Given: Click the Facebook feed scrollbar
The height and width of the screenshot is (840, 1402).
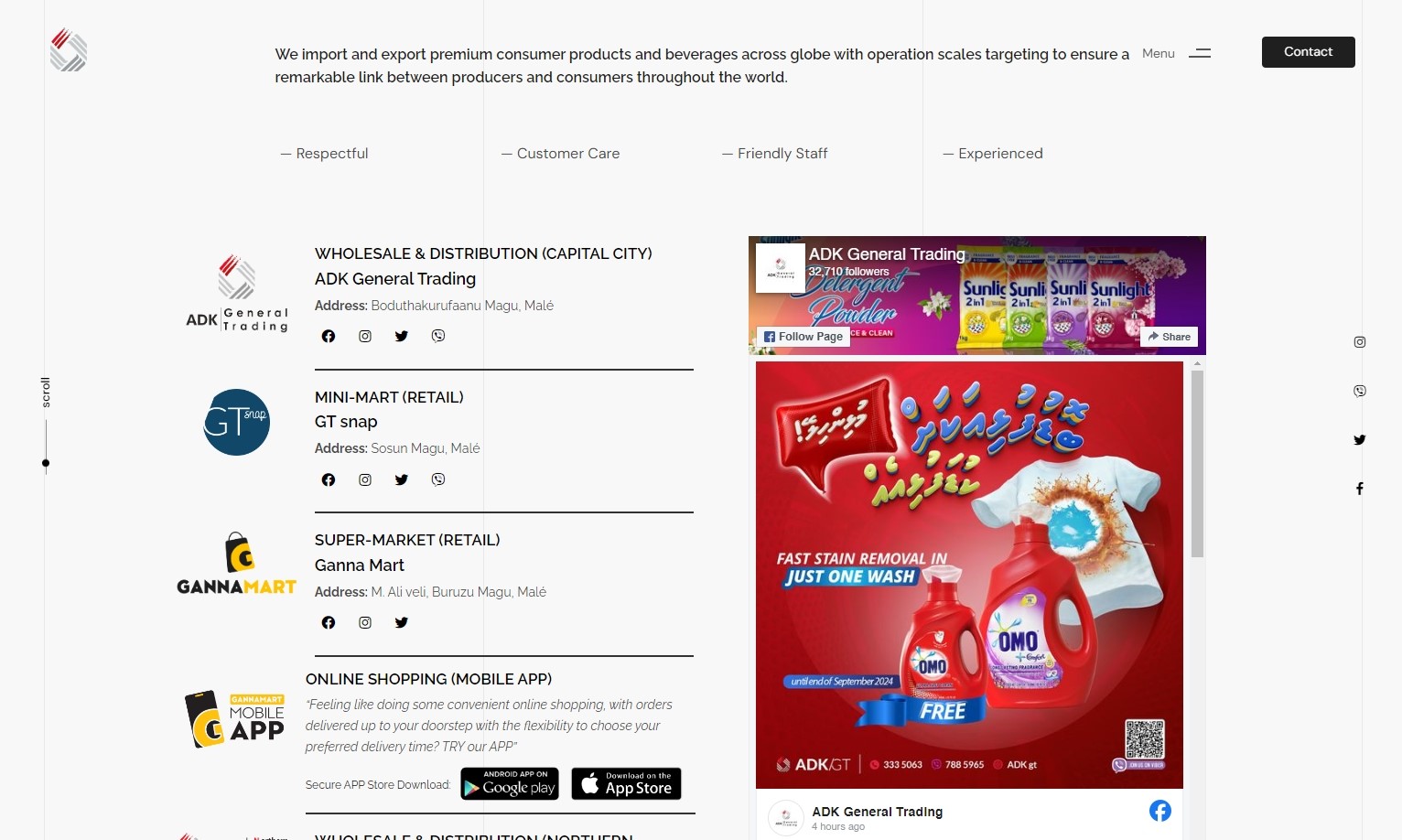Looking at the screenshot, I should pyautogui.click(x=1197, y=462).
